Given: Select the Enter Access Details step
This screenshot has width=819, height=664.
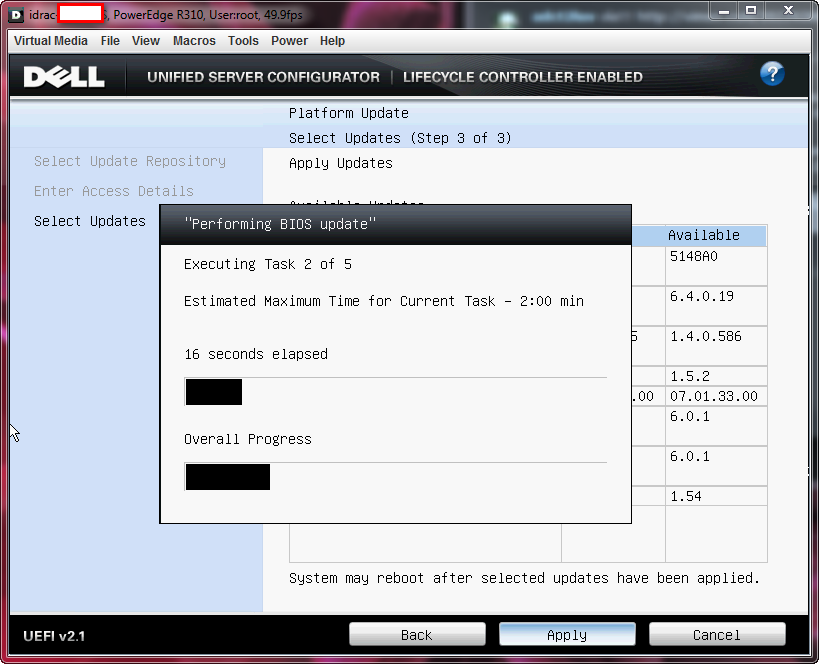Looking at the screenshot, I should click(114, 191).
